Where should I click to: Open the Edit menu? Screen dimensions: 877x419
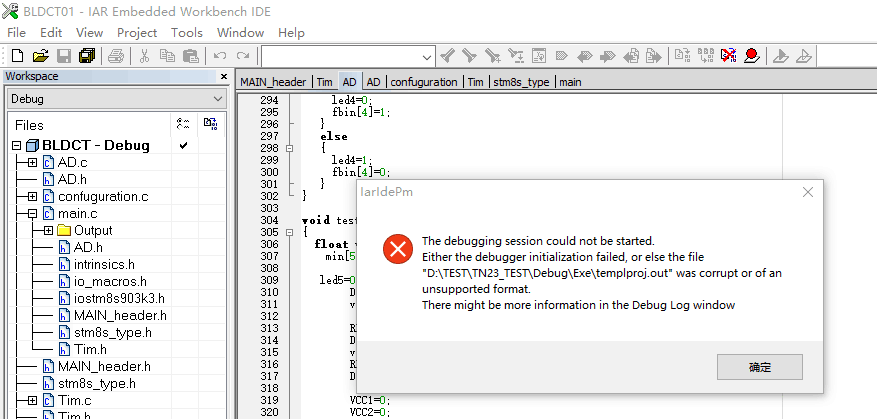tap(51, 32)
